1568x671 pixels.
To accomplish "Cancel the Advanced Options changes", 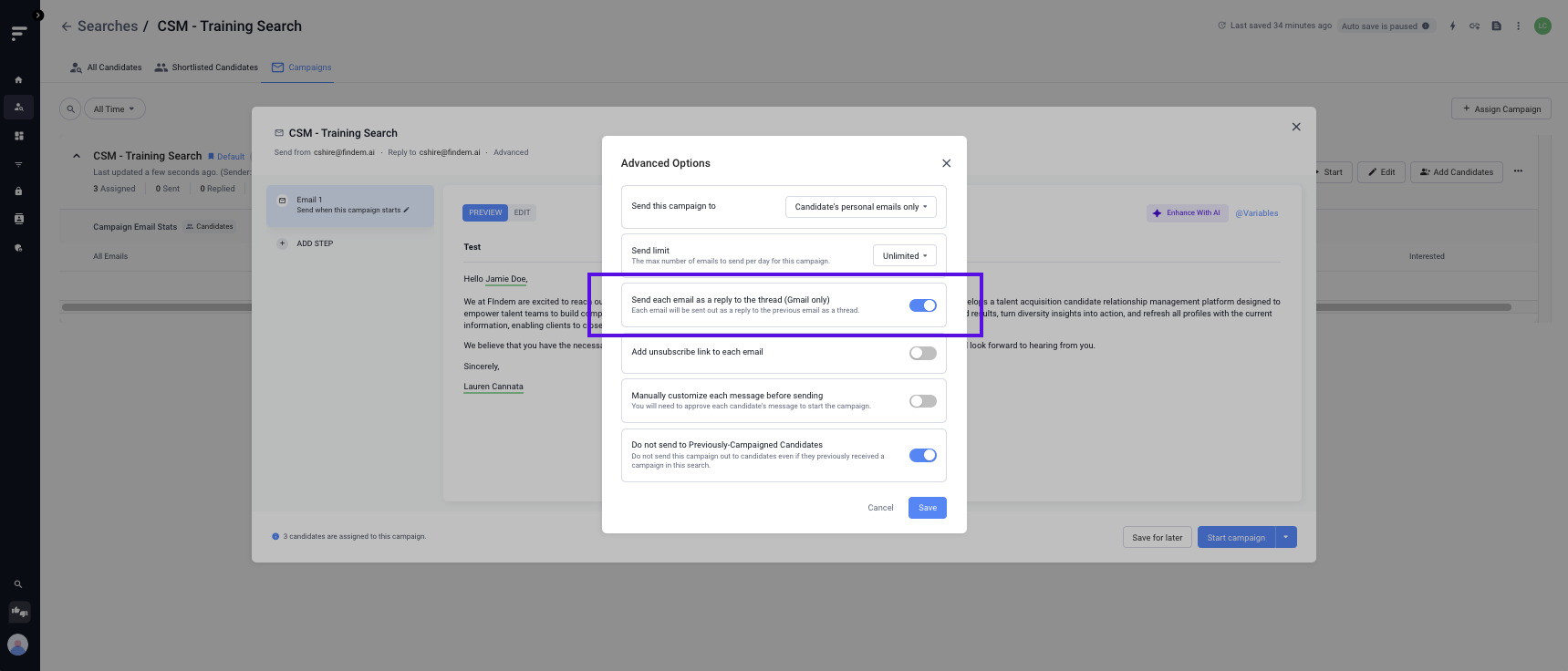I will [880, 508].
